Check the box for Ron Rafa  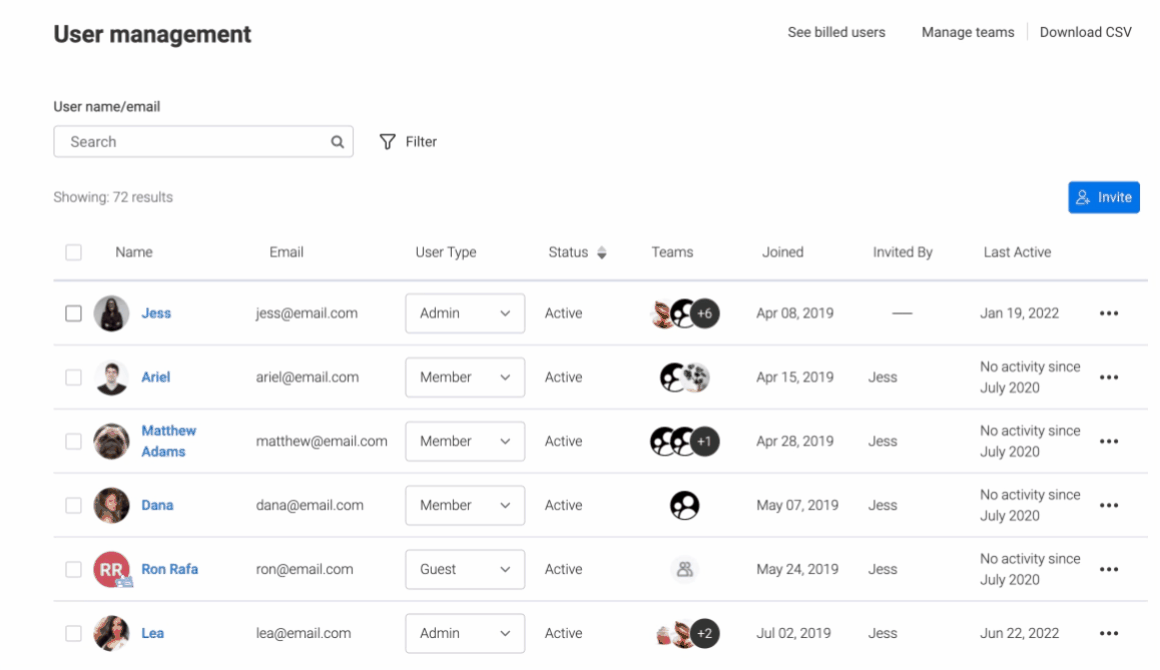pyautogui.click(x=73, y=569)
